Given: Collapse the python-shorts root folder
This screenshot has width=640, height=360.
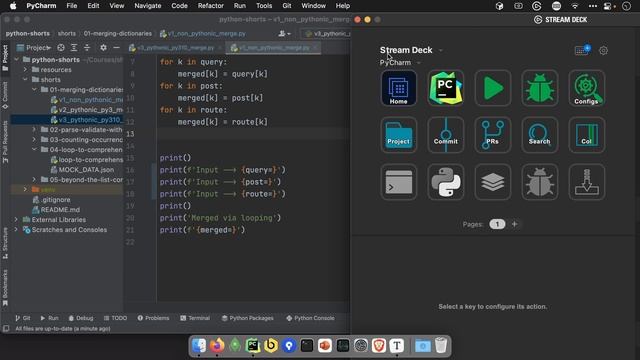Looking at the screenshot, I should [x=17, y=60].
